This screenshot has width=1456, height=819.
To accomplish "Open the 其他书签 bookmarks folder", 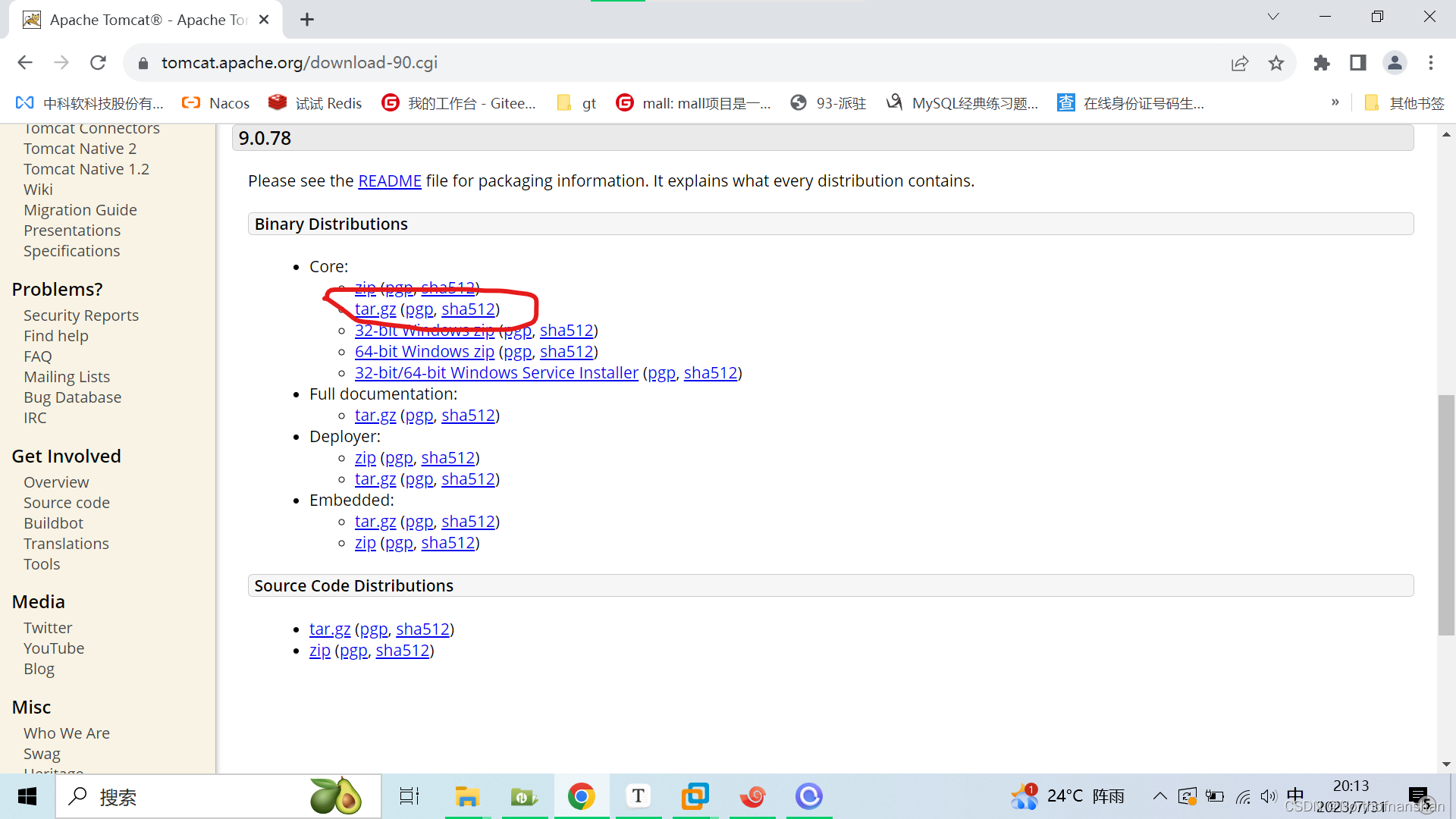I will pyautogui.click(x=1404, y=103).
